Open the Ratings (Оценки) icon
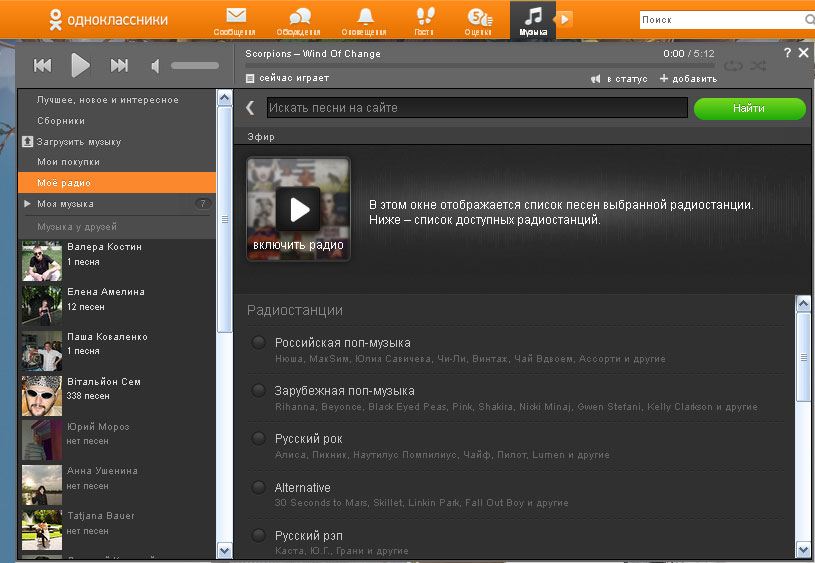 tap(480, 19)
